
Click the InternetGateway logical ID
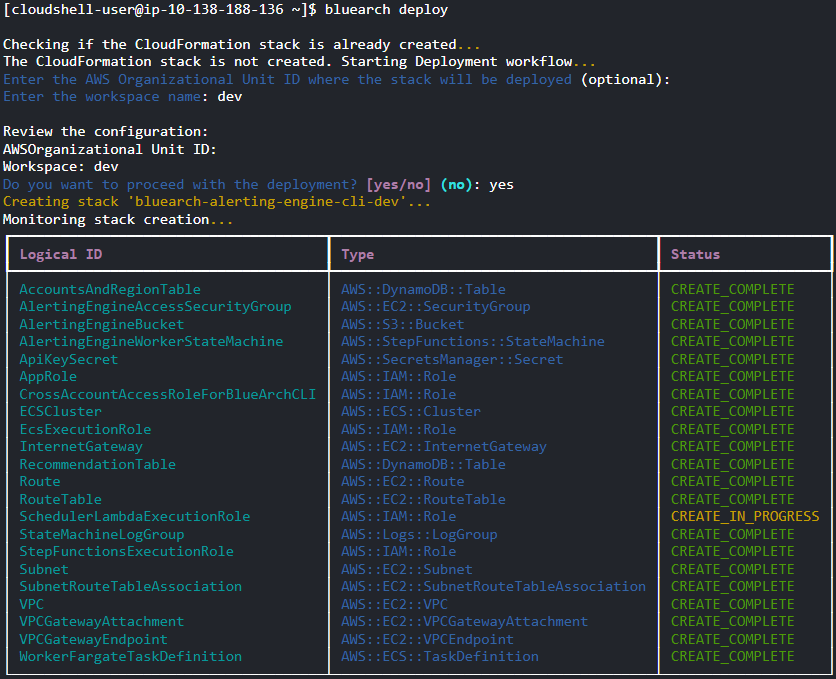[80, 446]
